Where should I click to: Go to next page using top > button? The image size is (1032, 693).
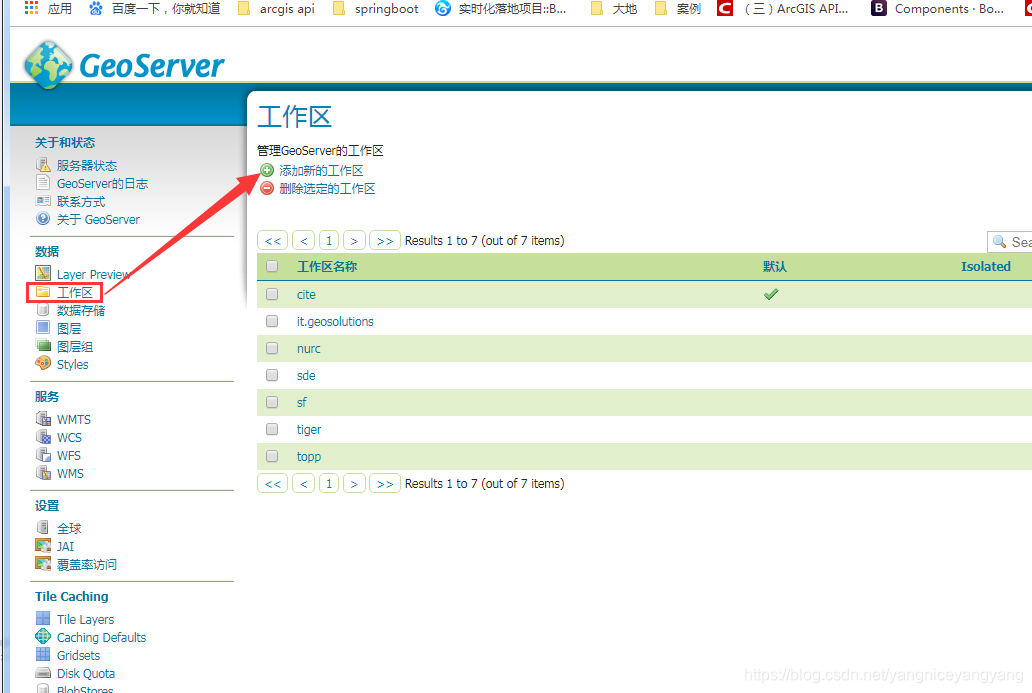(354, 240)
